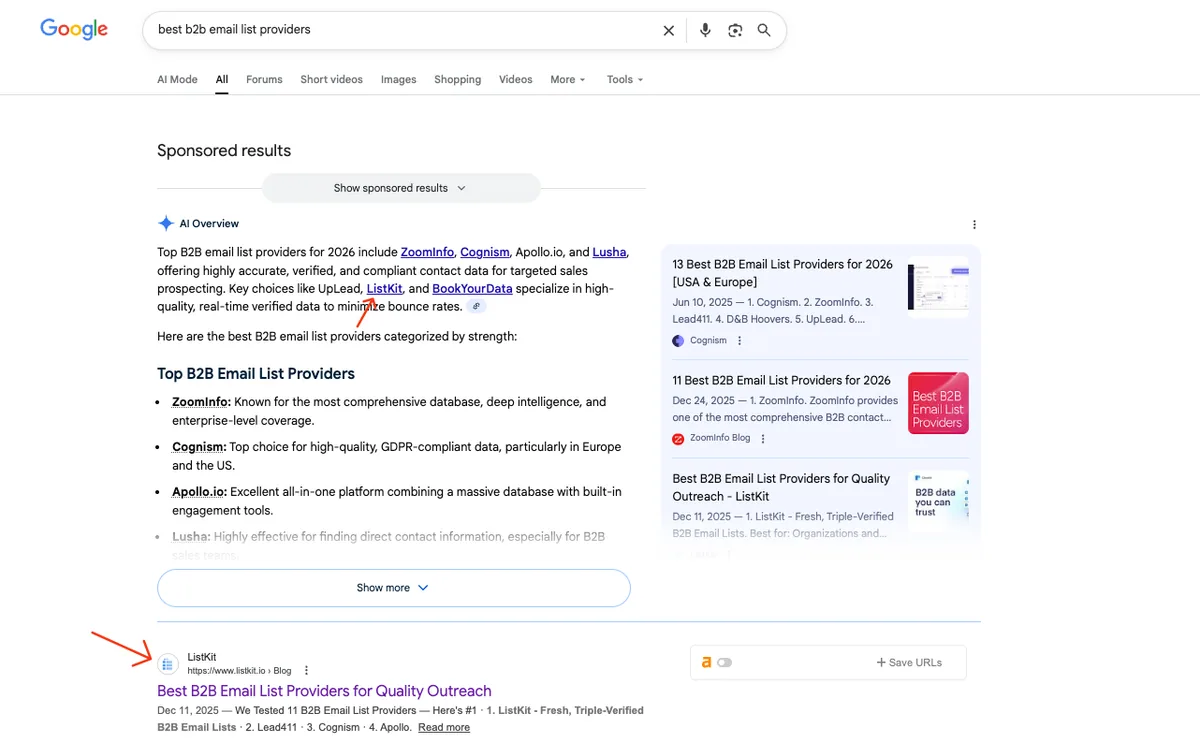
Task: Expand Show sponsored results
Action: coord(401,188)
